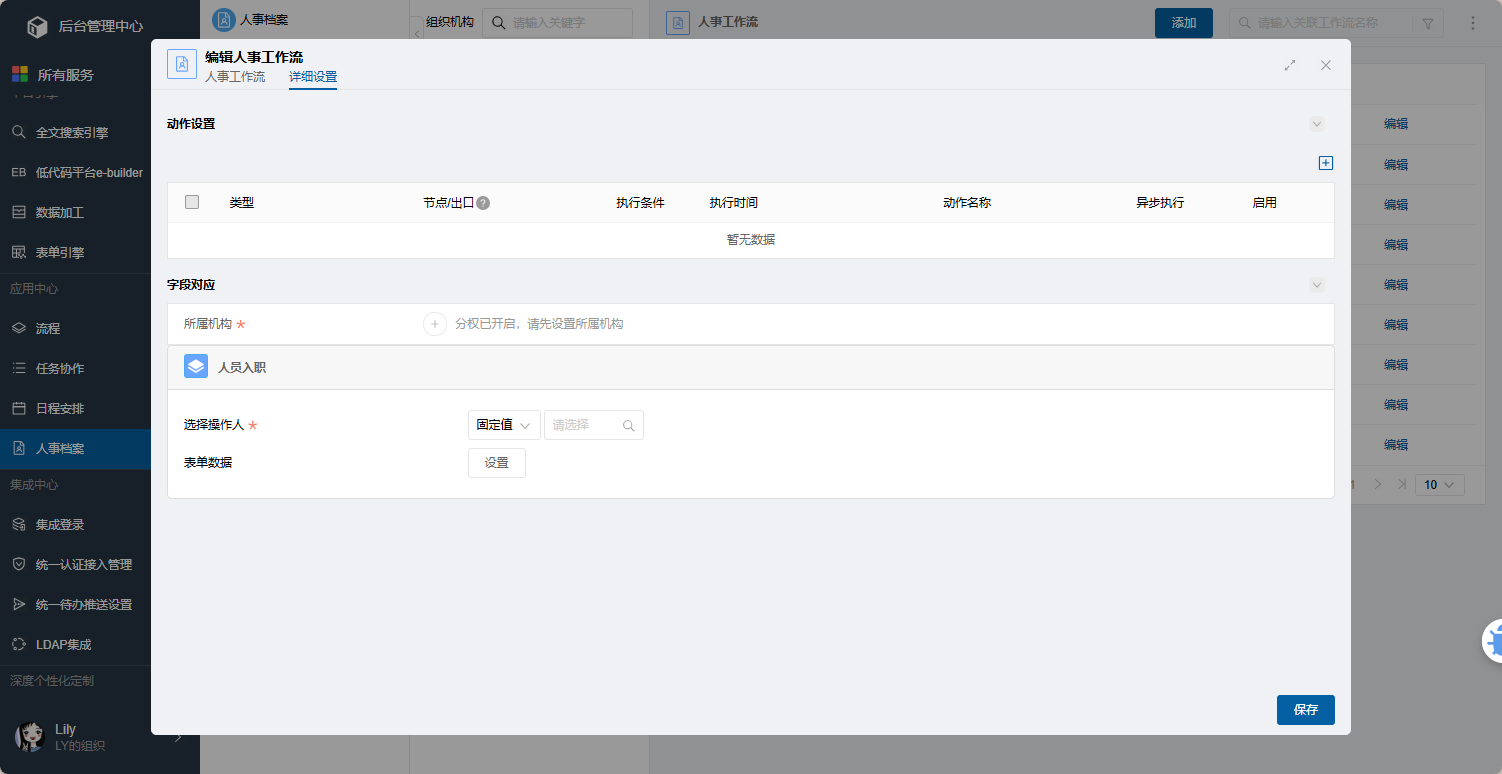Click the search icon in 选择操作人 field
The height and width of the screenshot is (774, 1502).
tap(629, 425)
